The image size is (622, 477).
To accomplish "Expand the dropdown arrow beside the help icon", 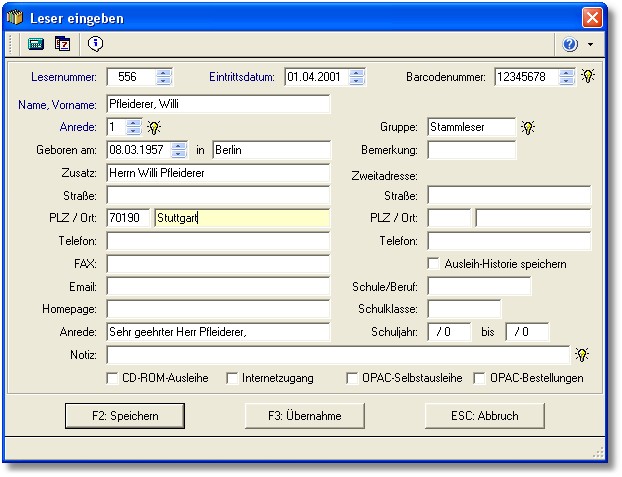I will (x=590, y=45).
